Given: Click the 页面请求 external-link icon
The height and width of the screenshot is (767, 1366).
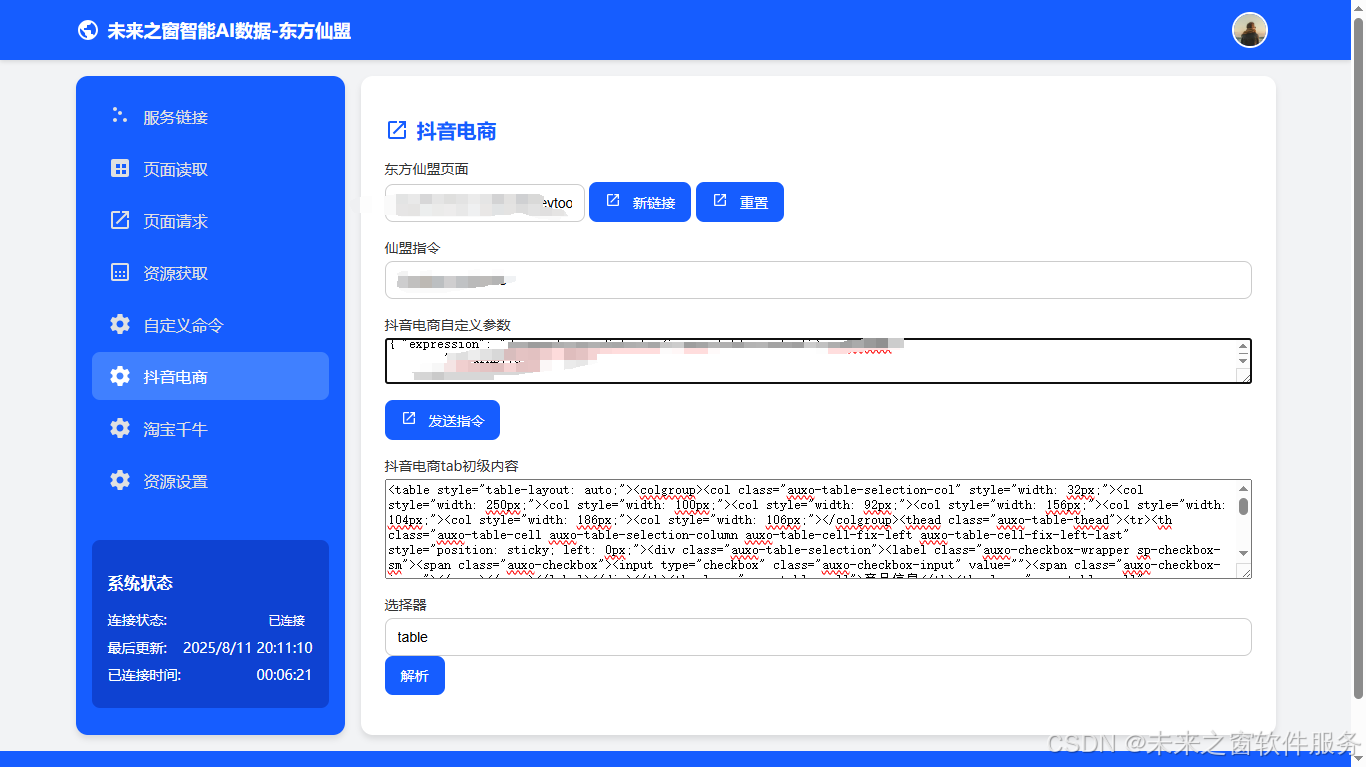Looking at the screenshot, I should [120, 220].
